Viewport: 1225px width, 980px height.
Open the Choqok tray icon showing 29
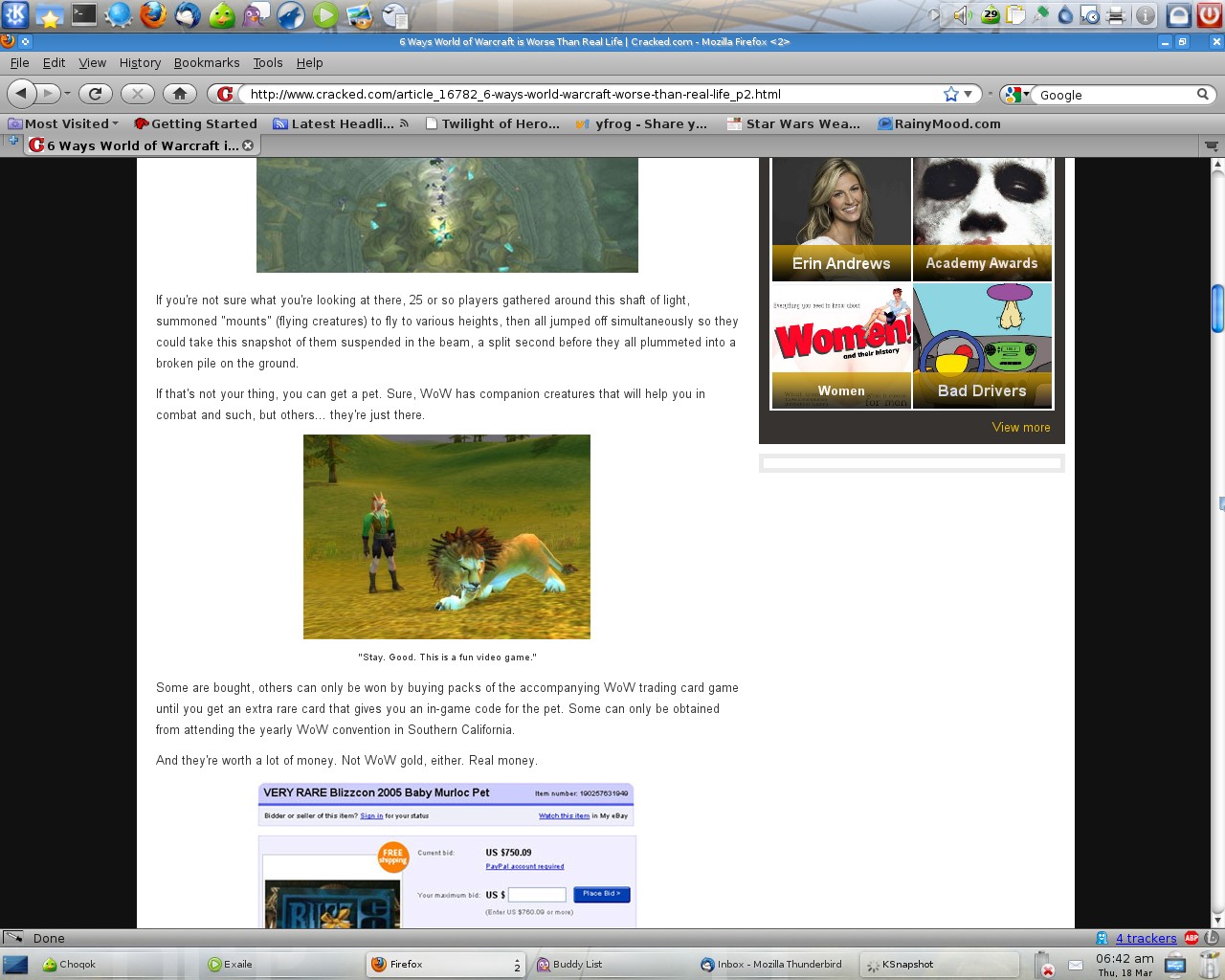pos(990,14)
